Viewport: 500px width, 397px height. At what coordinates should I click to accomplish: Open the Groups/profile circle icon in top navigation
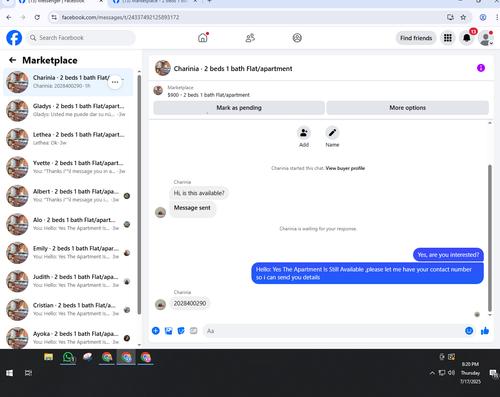point(297,38)
